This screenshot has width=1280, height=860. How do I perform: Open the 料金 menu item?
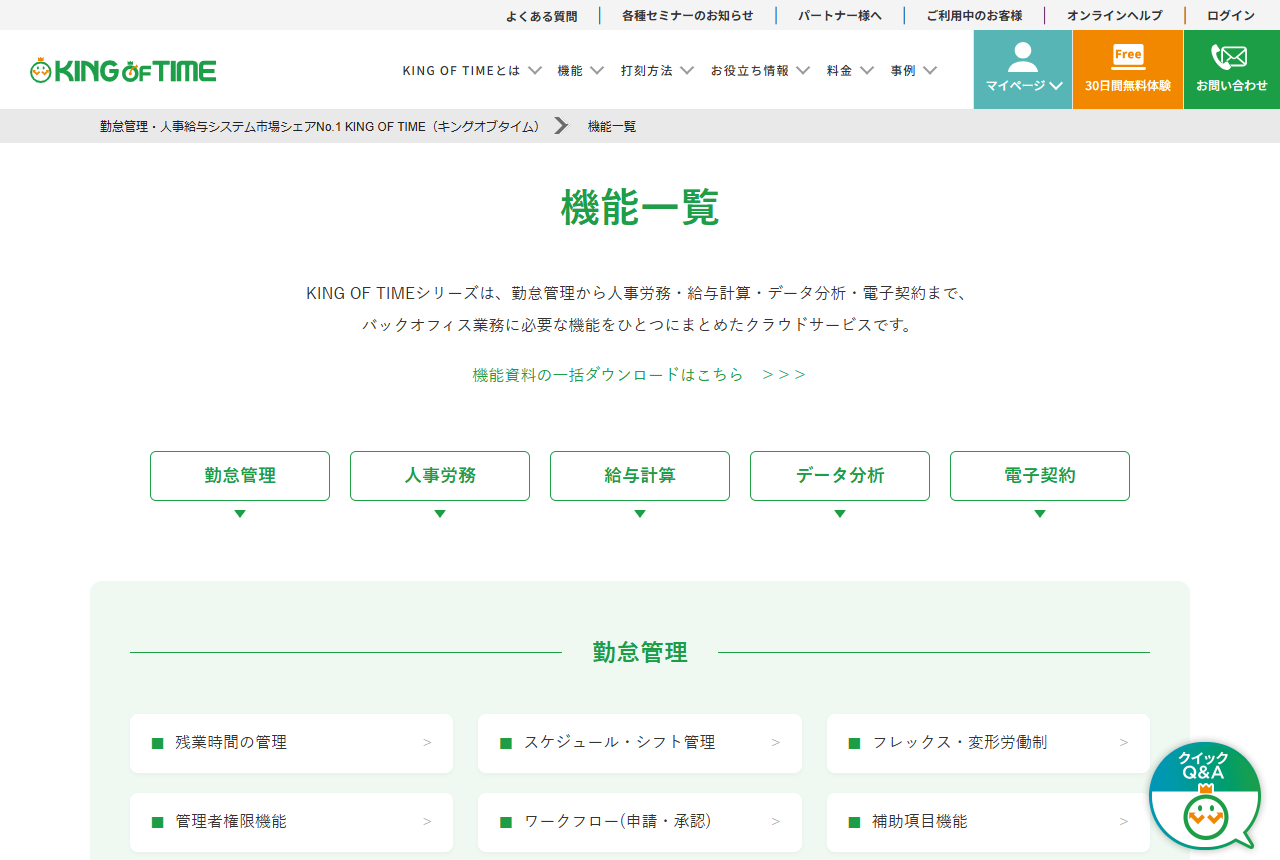pyautogui.click(x=840, y=71)
